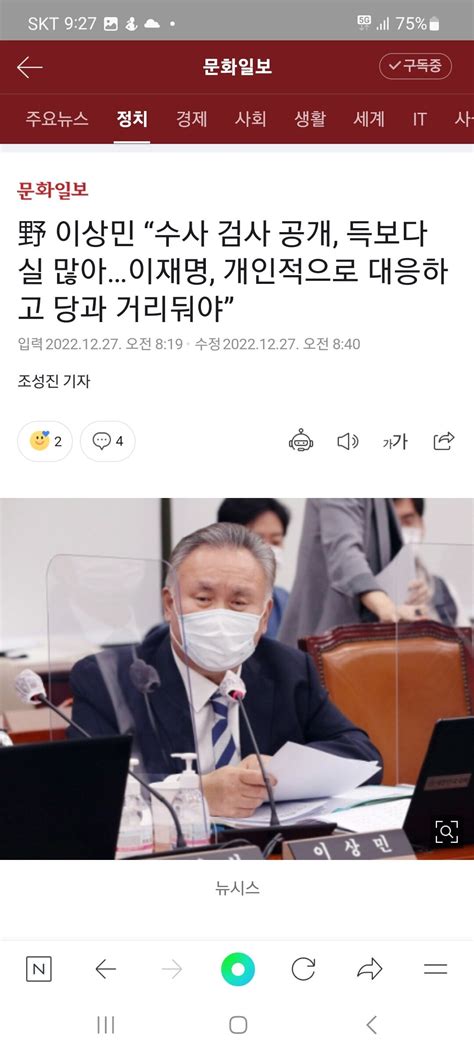Viewport: 474px width, 1053px height.
Task: Tap reporter name 조성진 기자
Action: pos(54,381)
